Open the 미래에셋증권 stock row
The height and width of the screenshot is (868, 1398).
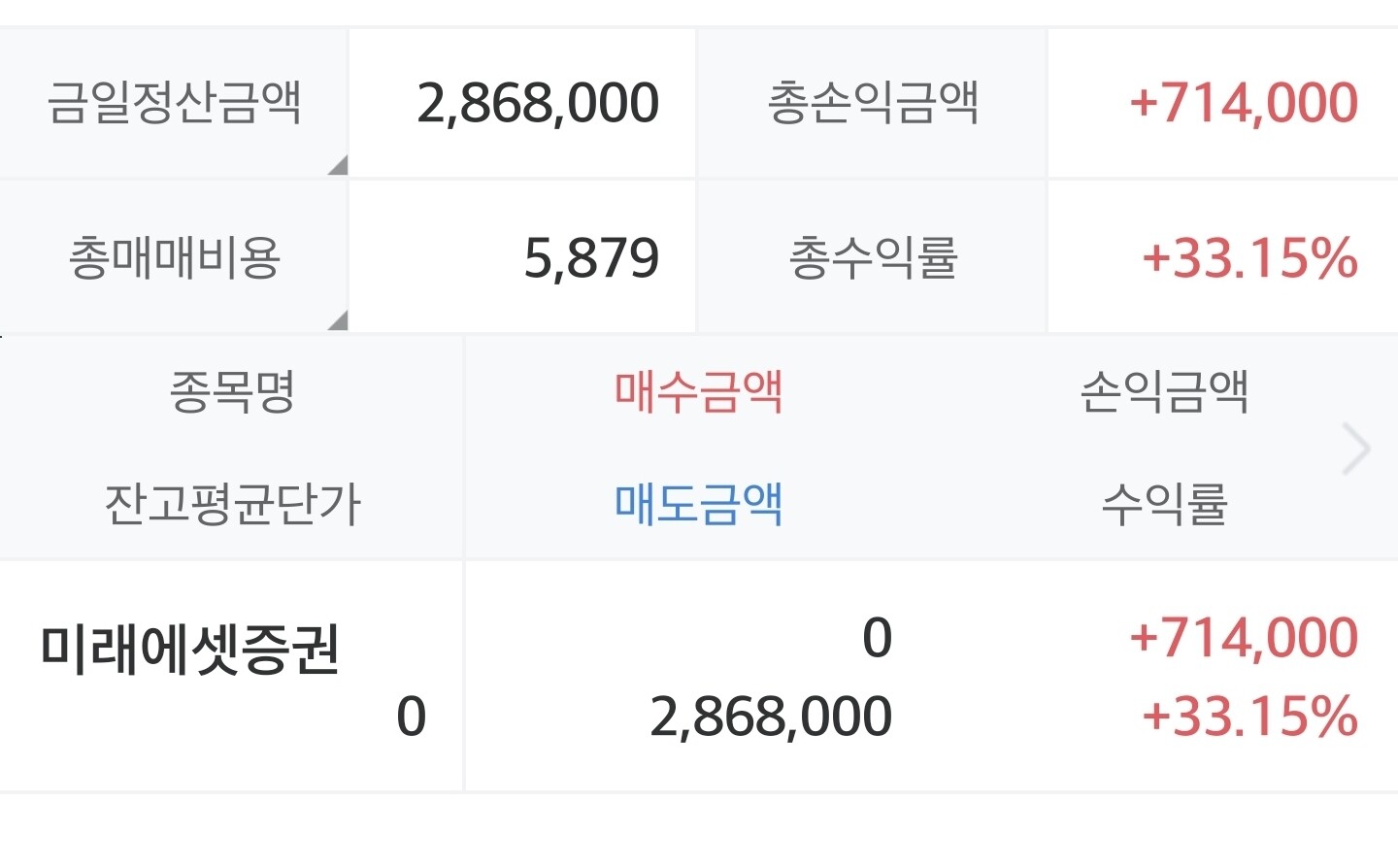(189, 649)
